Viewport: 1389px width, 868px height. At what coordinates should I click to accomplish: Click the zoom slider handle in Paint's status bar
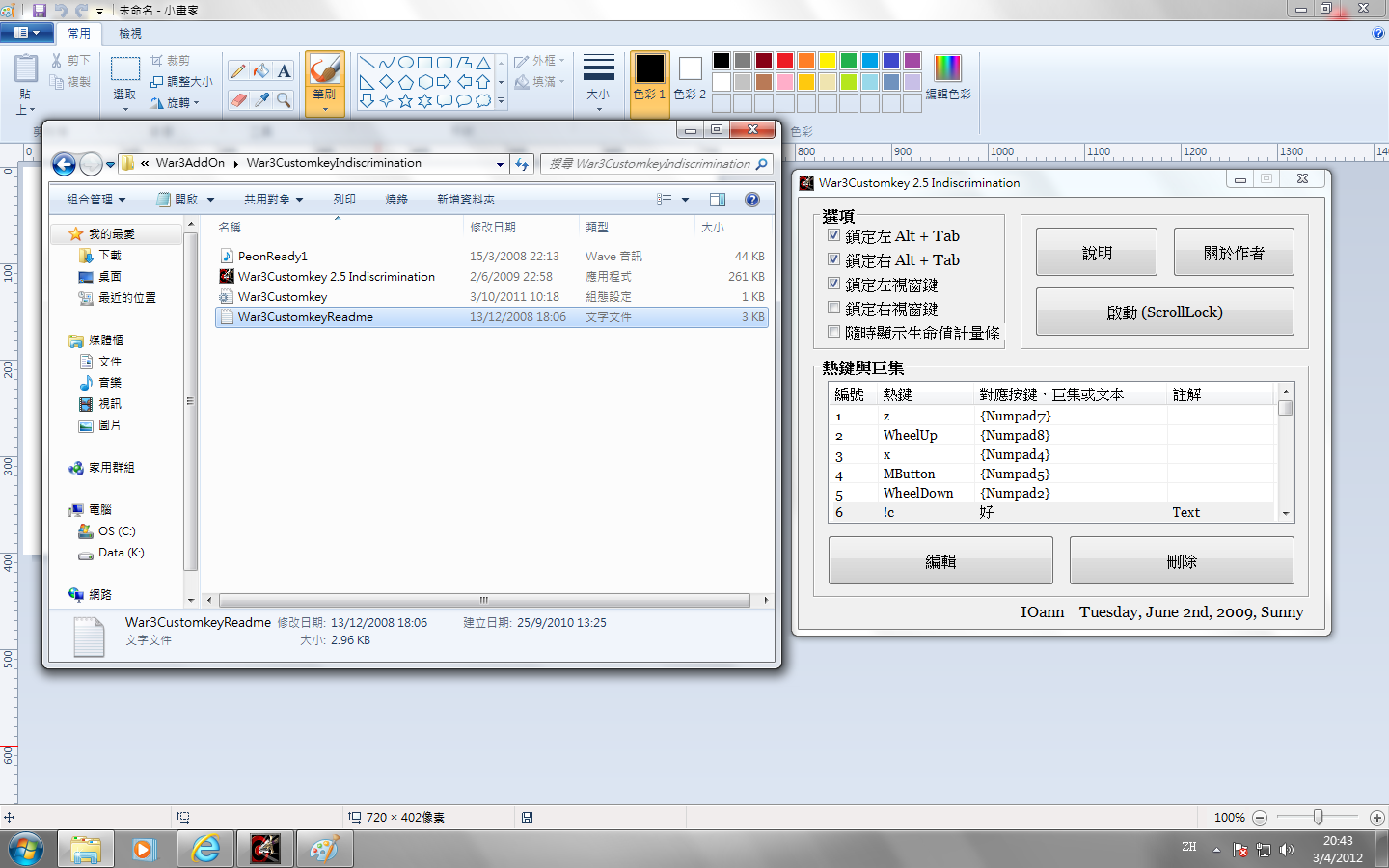1318,818
